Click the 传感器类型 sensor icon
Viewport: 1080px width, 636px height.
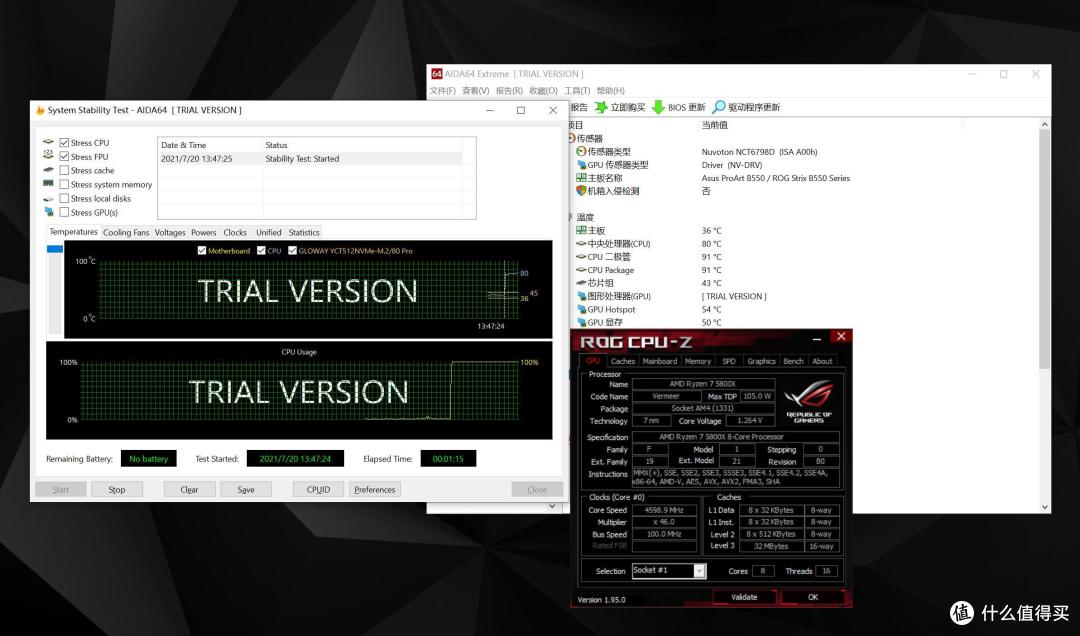(x=581, y=152)
